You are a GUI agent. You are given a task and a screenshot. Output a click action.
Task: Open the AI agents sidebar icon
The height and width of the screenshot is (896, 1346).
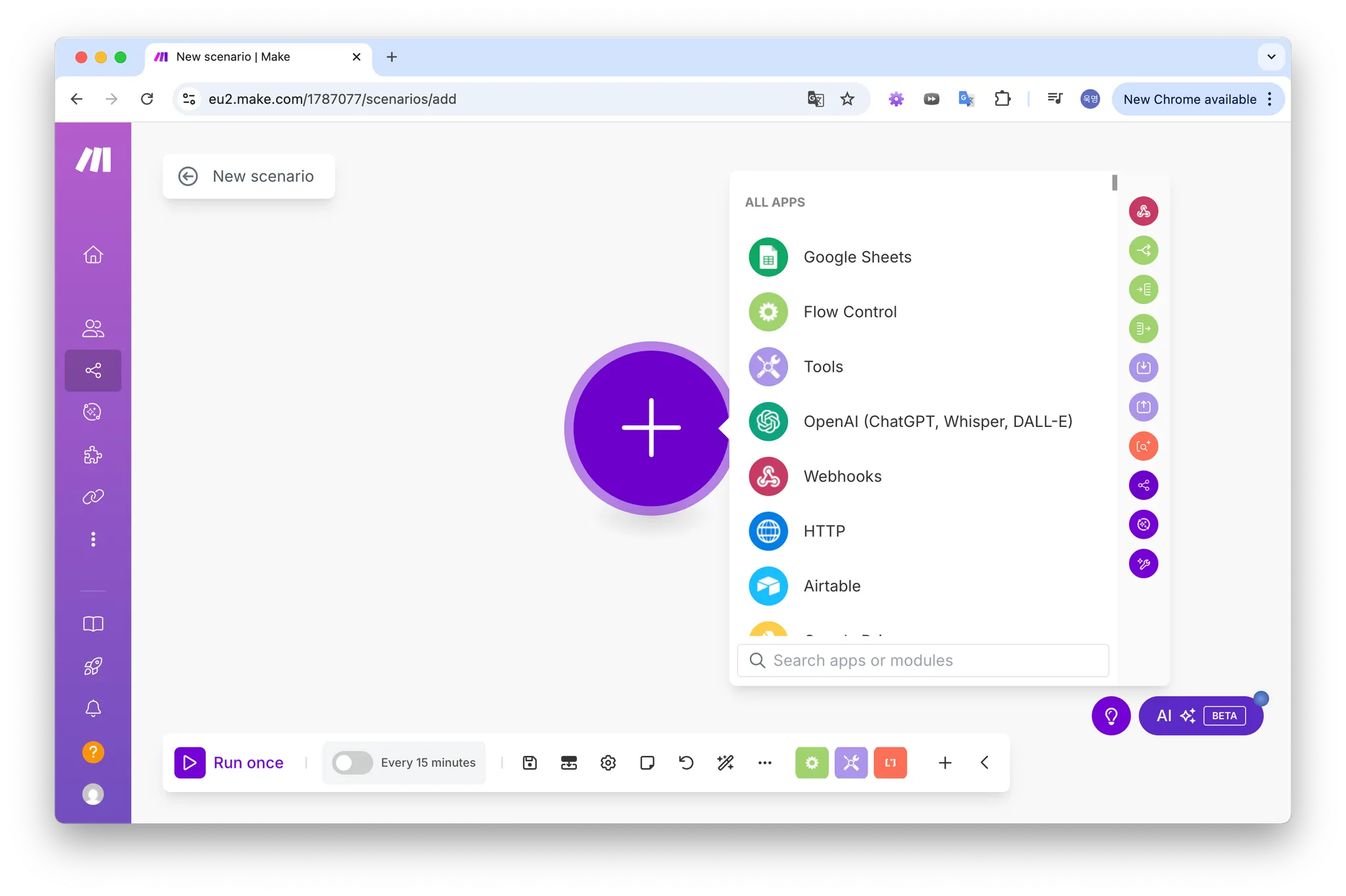coord(93,412)
